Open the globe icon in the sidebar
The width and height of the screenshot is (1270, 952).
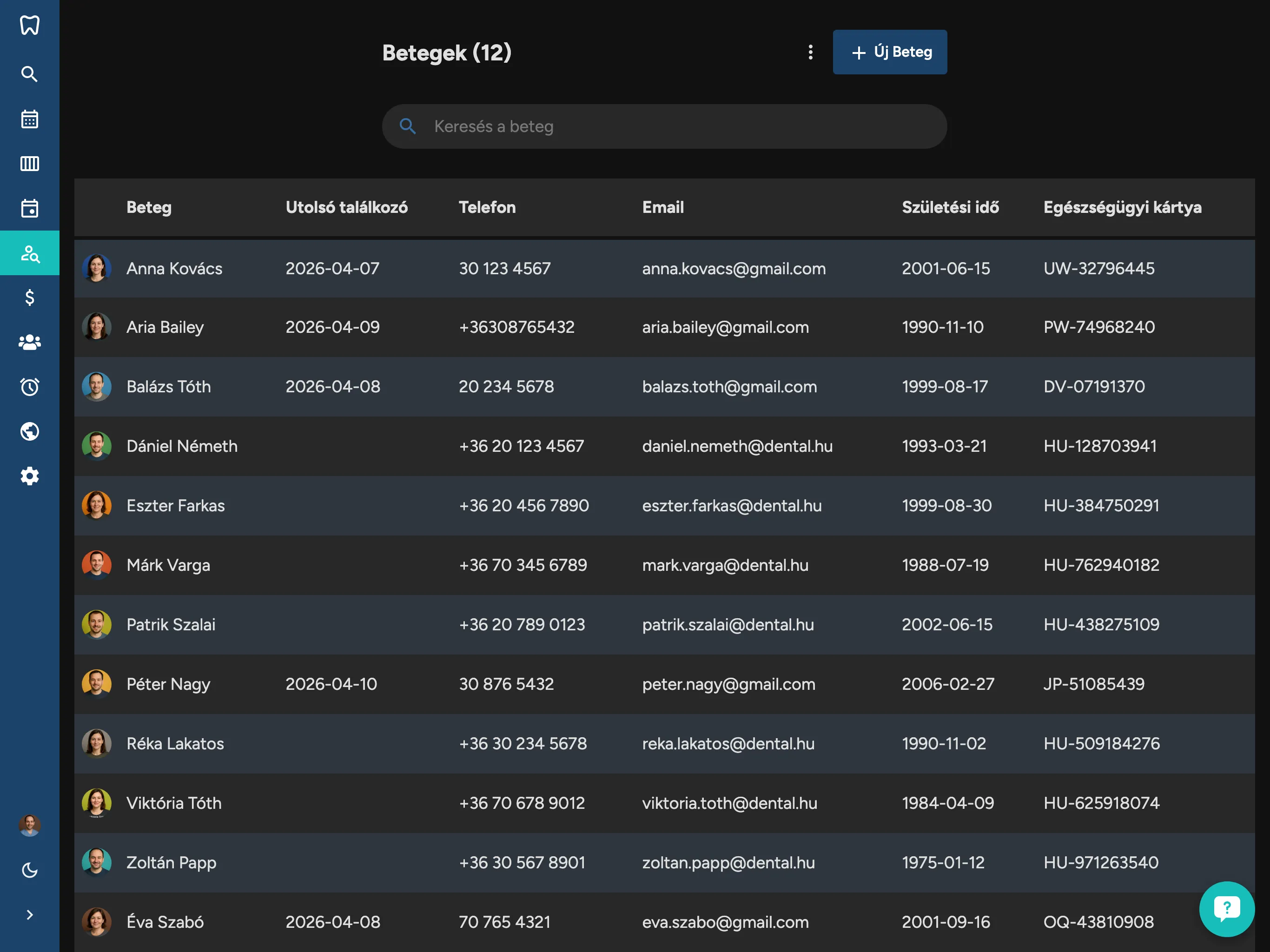[x=29, y=431]
